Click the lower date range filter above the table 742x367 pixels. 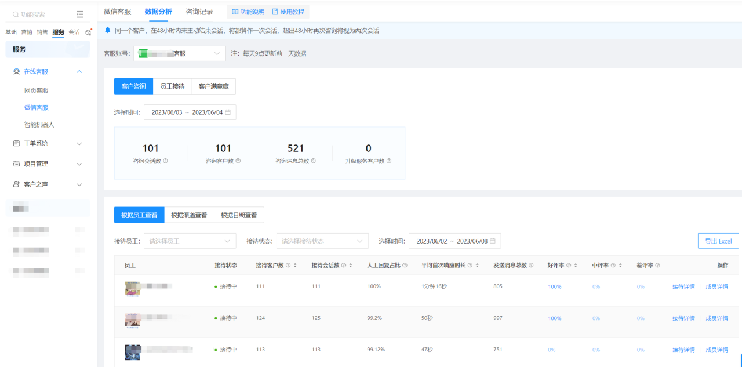coord(455,241)
